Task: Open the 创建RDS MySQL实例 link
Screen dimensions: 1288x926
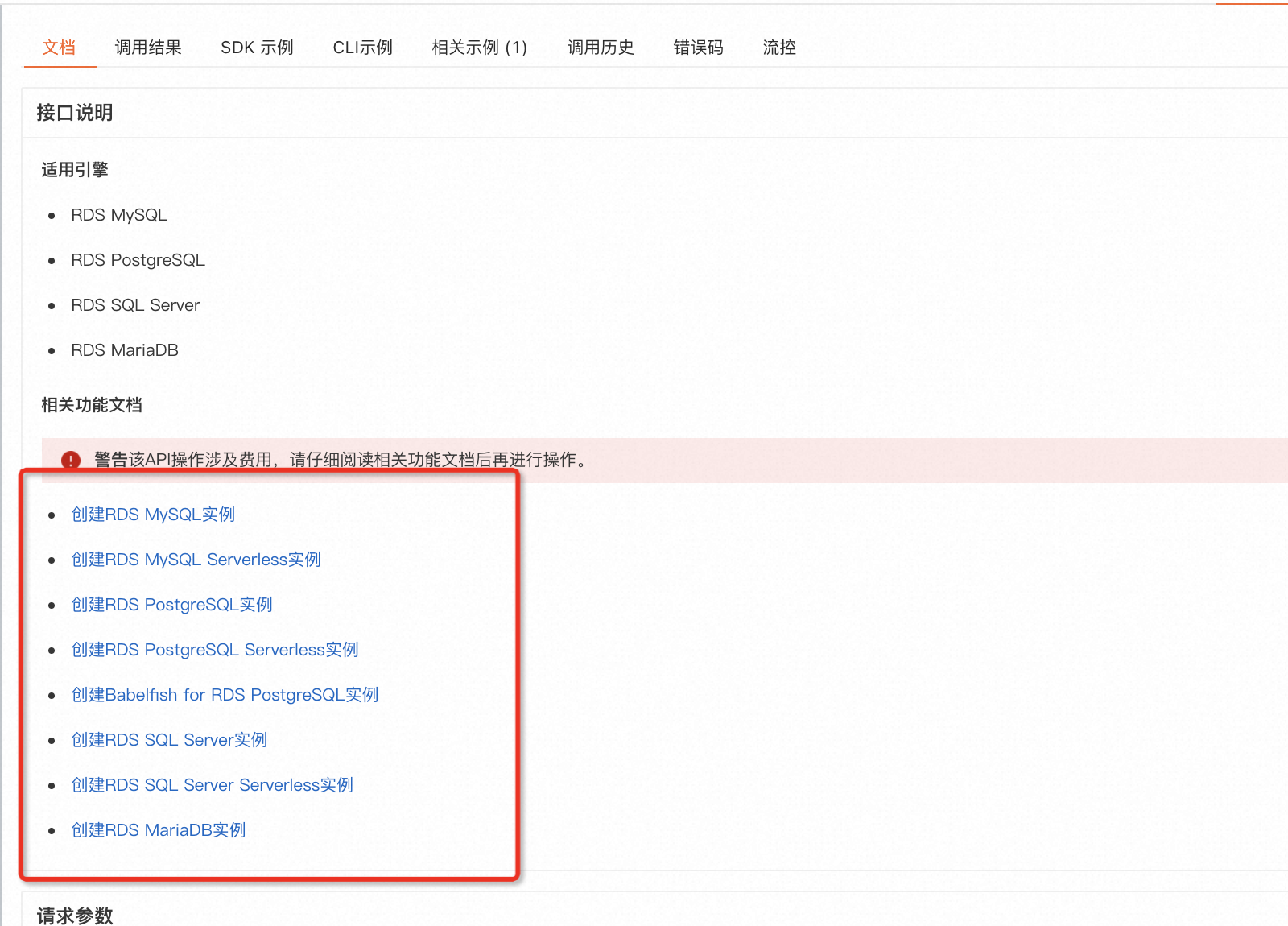Action: click(153, 515)
